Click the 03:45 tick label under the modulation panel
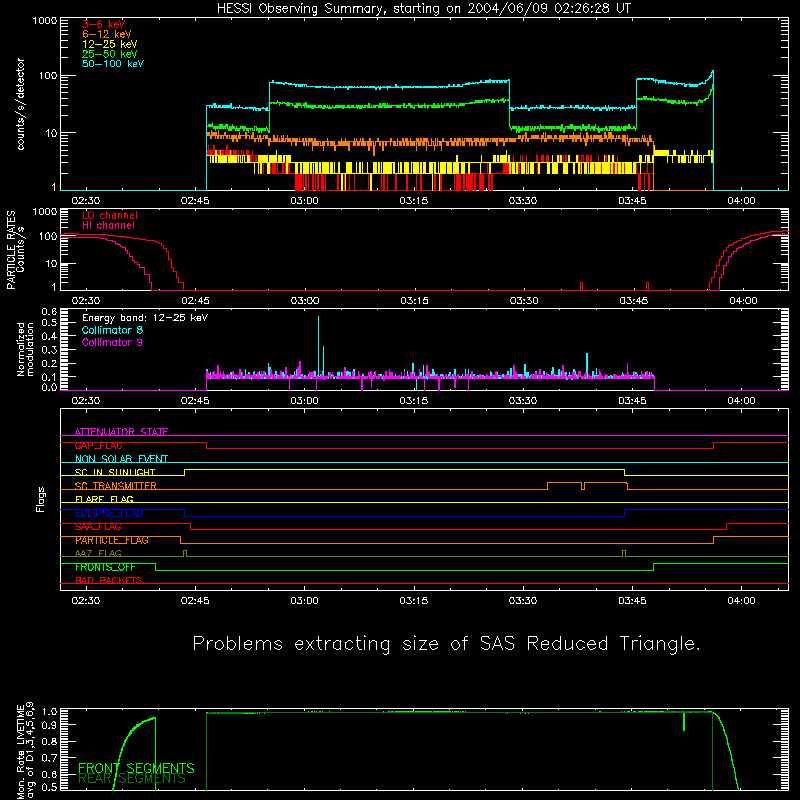The image size is (800, 800). [632, 401]
